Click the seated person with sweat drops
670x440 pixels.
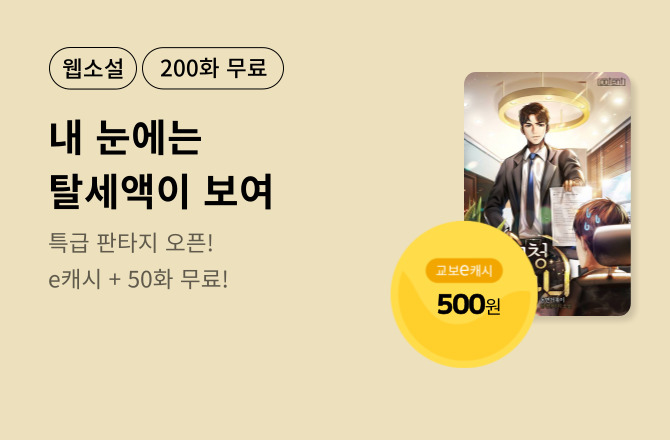600,252
